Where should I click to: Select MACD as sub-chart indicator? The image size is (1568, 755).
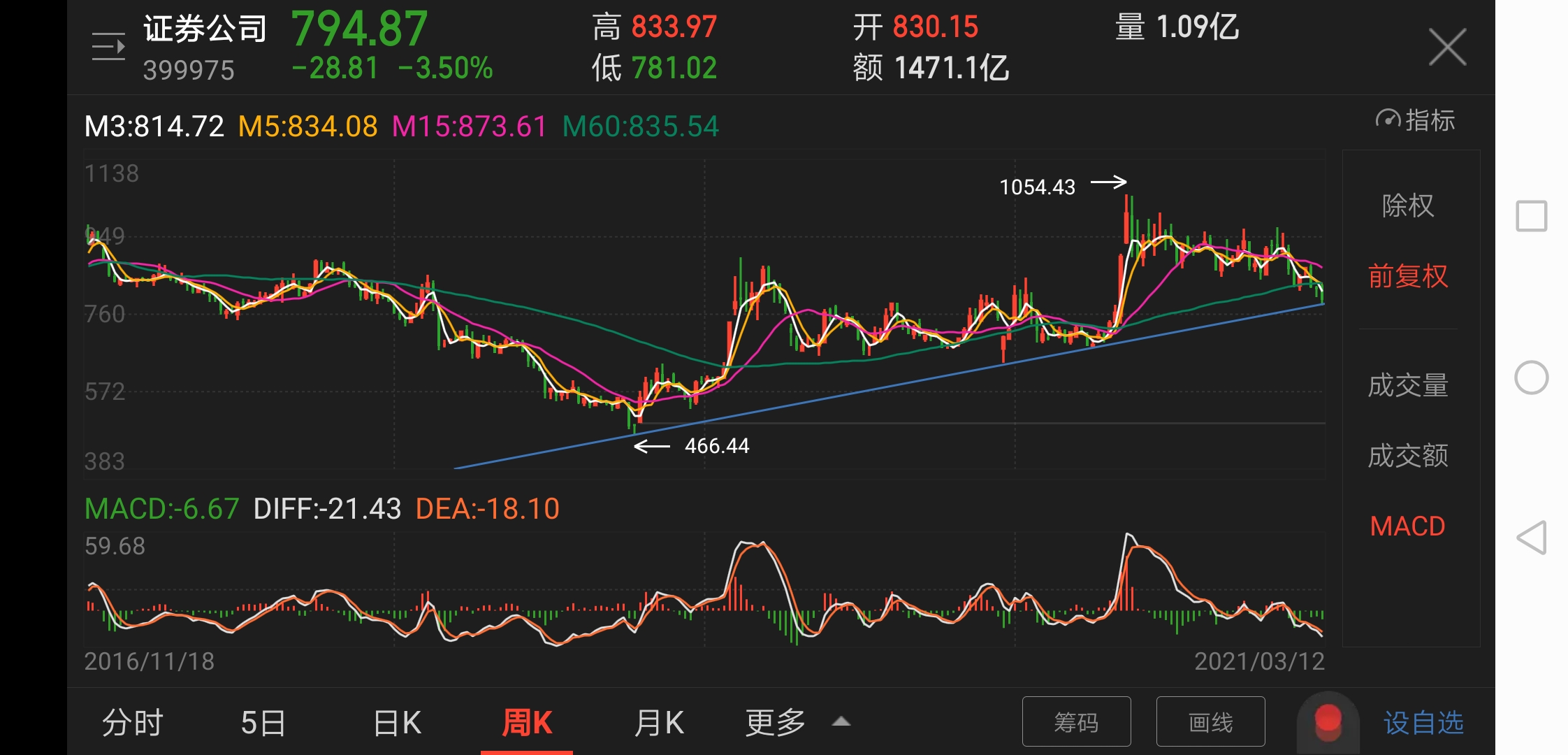tap(1408, 526)
